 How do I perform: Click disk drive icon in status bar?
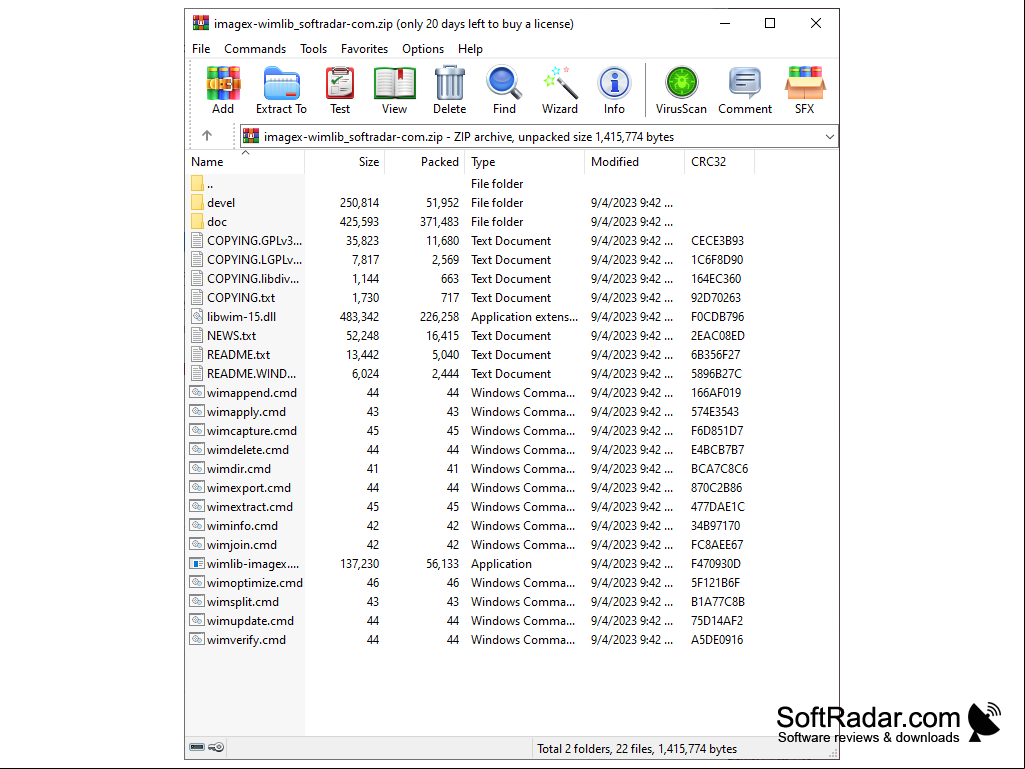[197, 747]
